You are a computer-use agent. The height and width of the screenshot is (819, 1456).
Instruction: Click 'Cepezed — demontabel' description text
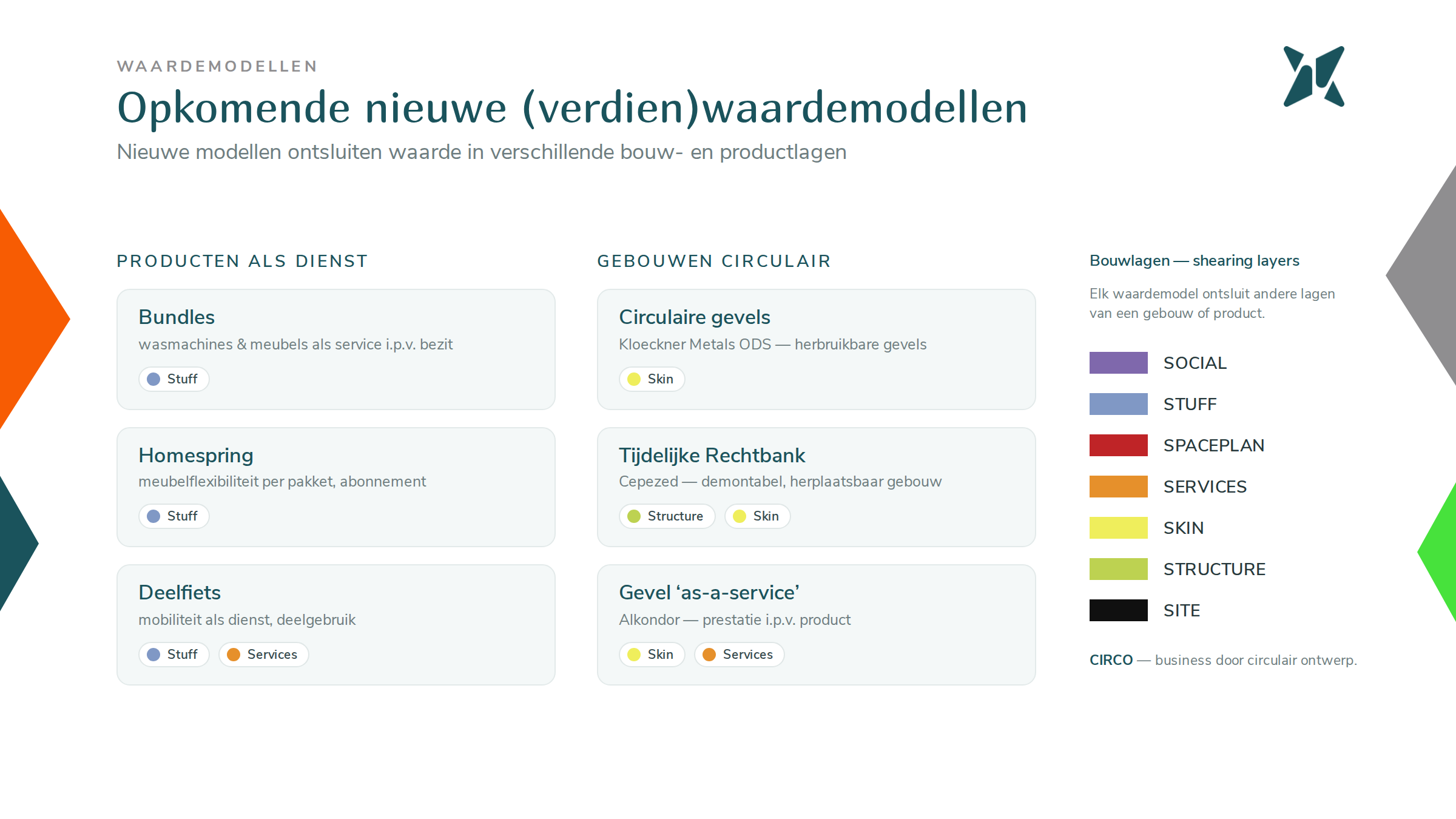pos(780,482)
